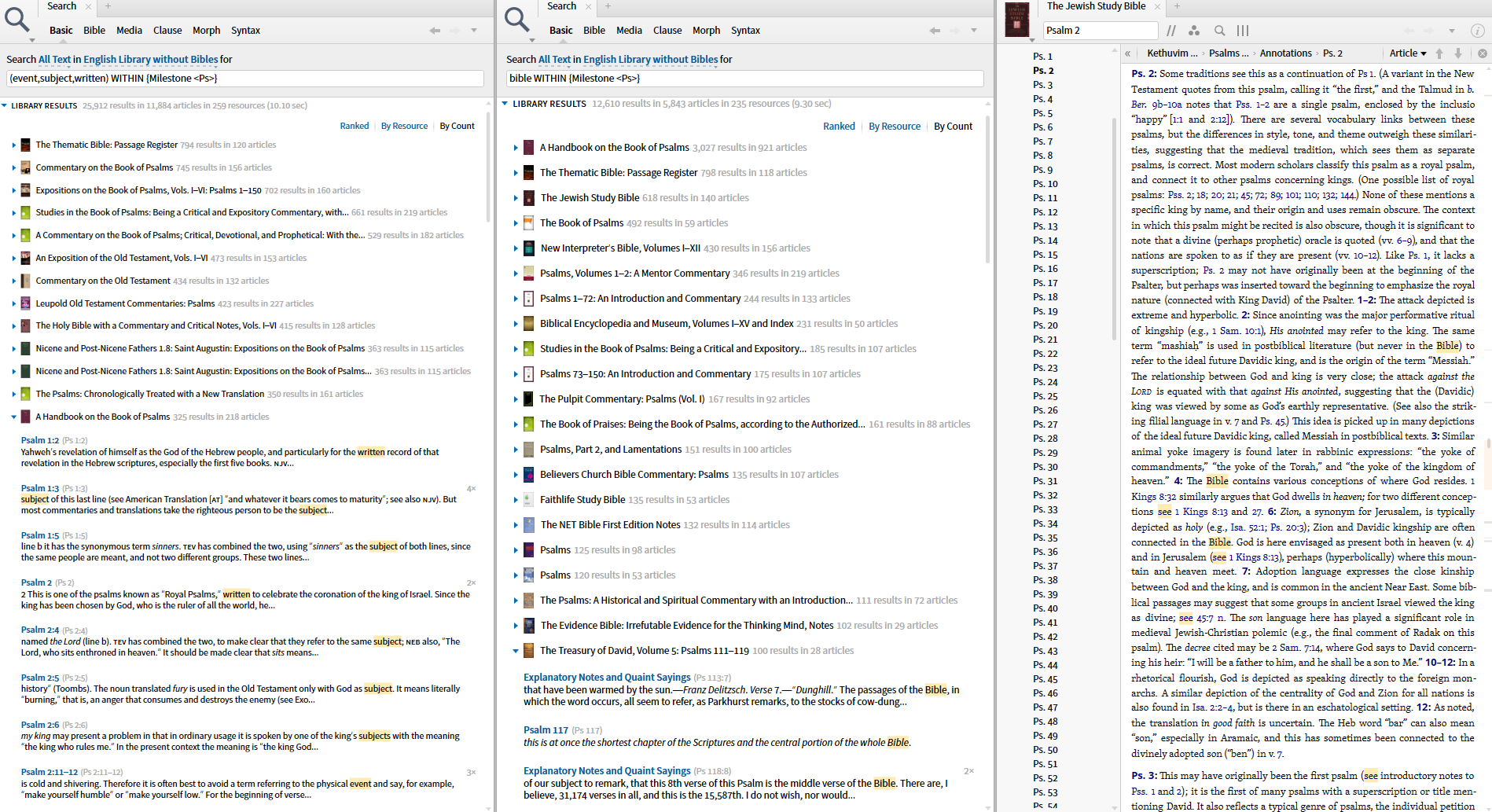Add new tab beside left Search tab
This screenshot has width=1492, height=812.
(x=108, y=6)
